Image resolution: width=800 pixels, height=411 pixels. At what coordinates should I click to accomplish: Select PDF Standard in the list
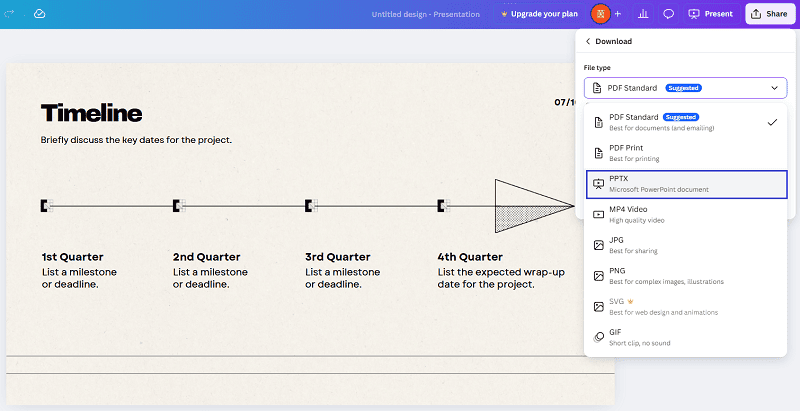coord(685,122)
